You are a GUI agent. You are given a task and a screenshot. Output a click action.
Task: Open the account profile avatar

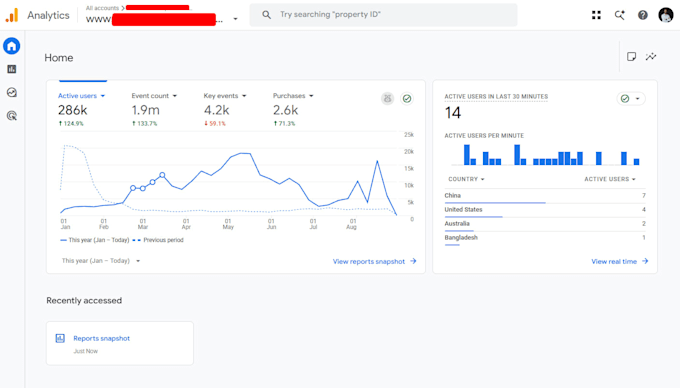click(x=666, y=15)
